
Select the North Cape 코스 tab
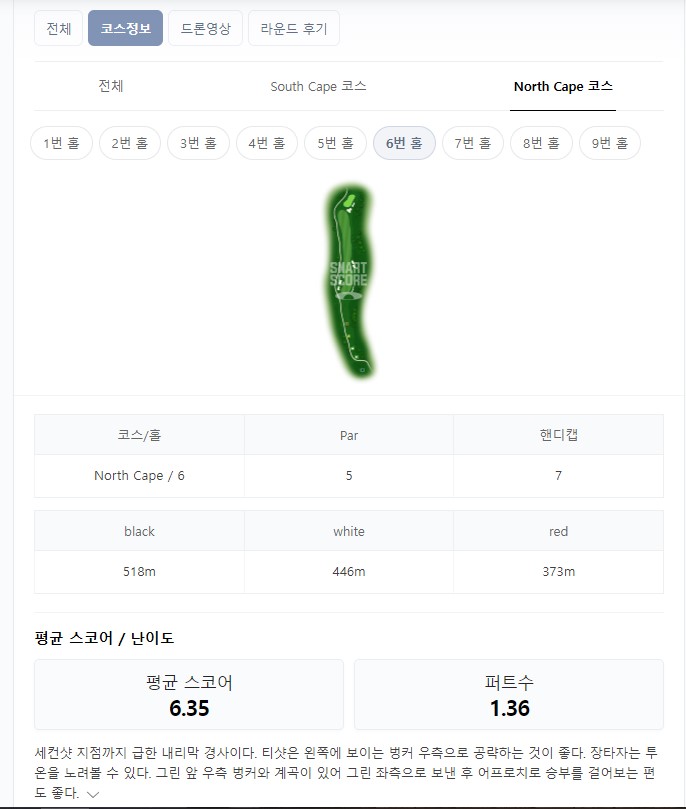(x=563, y=86)
